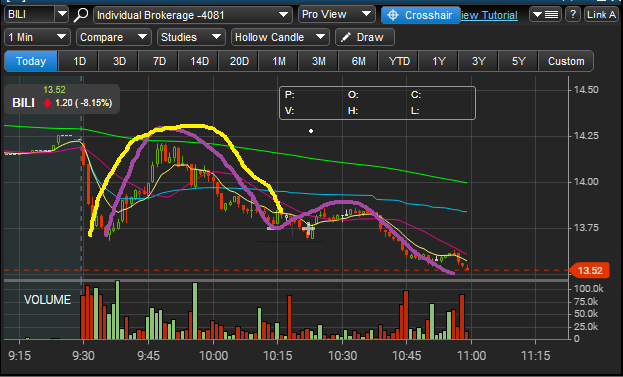
Task: Click the magnifier symbol search icon
Action: click(x=81, y=15)
